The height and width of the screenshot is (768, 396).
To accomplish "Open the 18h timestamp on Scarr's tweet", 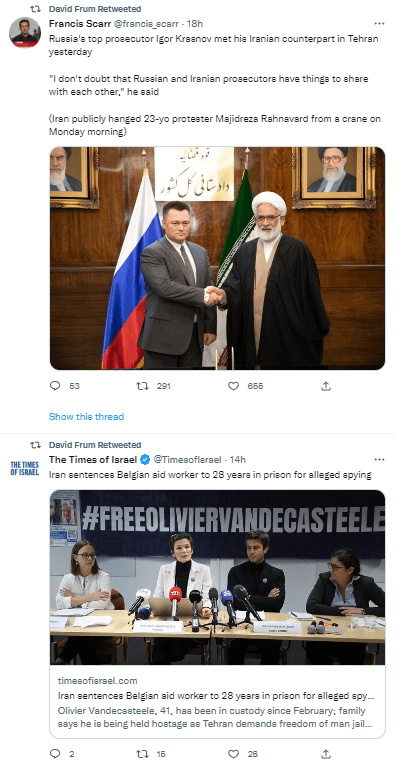I will pos(196,24).
